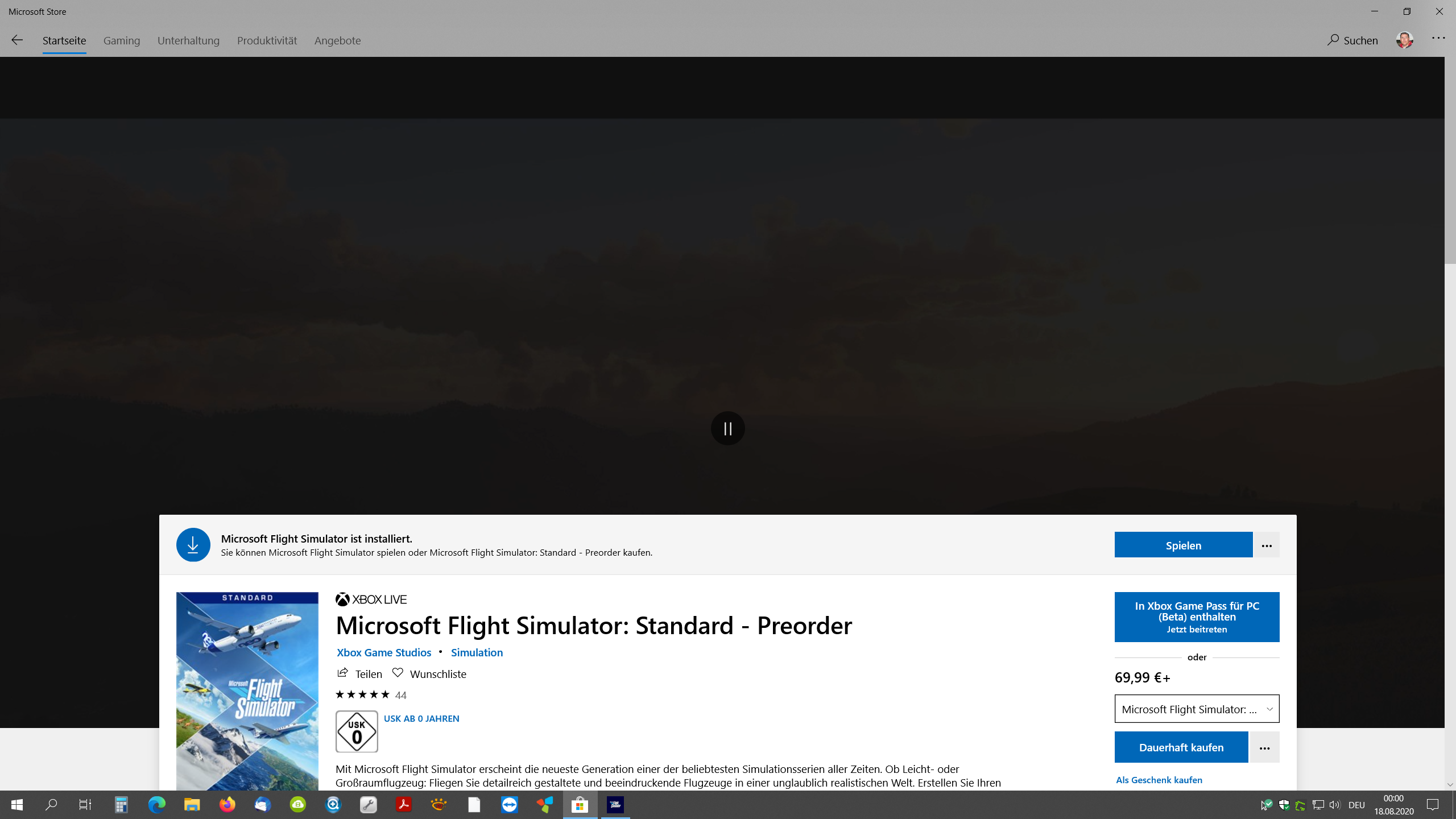Click the blue download arrow icon
The width and height of the screenshot is (1456, 819).
coord(193,545)
